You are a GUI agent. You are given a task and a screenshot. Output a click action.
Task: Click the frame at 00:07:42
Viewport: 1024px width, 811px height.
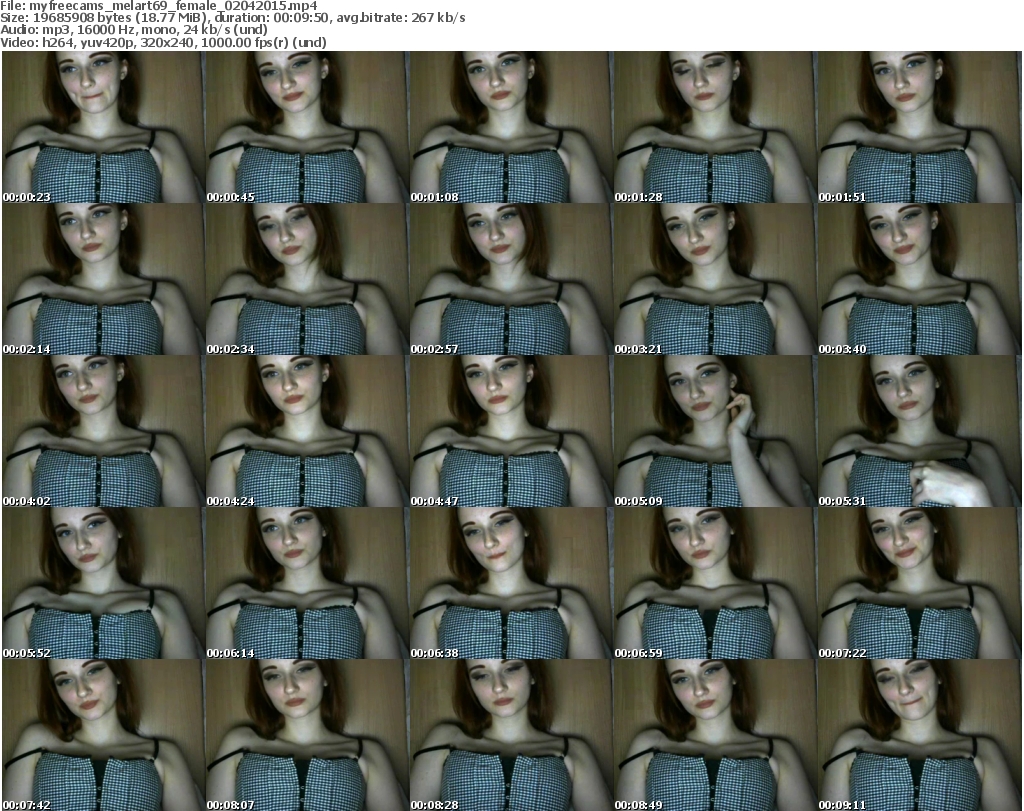point(103,735)
